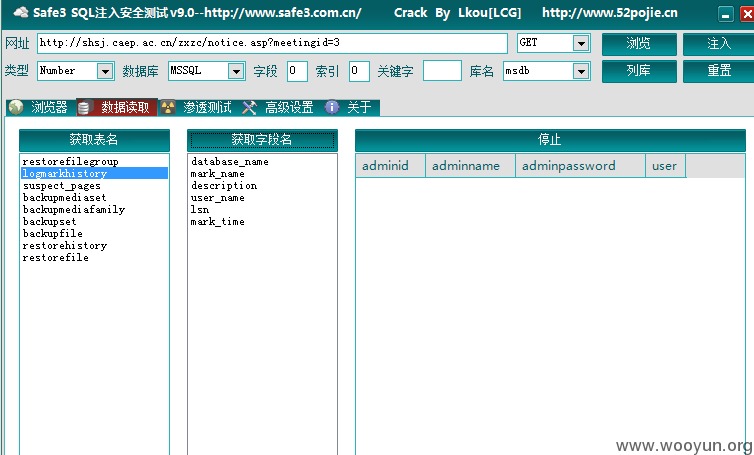Click the tools icon on 高级设置 tab
This screenshot has height=455, width=754.
249,107
